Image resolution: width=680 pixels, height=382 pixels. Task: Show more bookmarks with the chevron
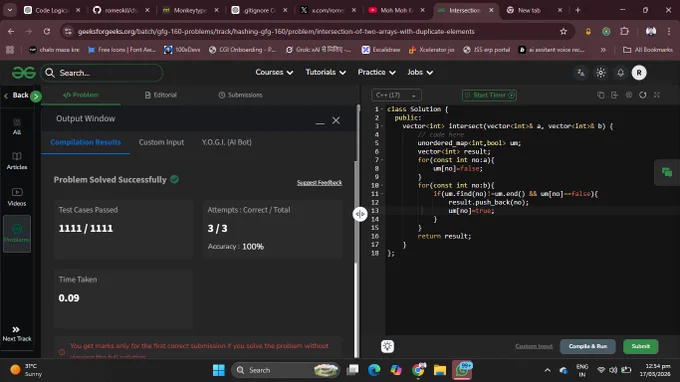point(603,50)
